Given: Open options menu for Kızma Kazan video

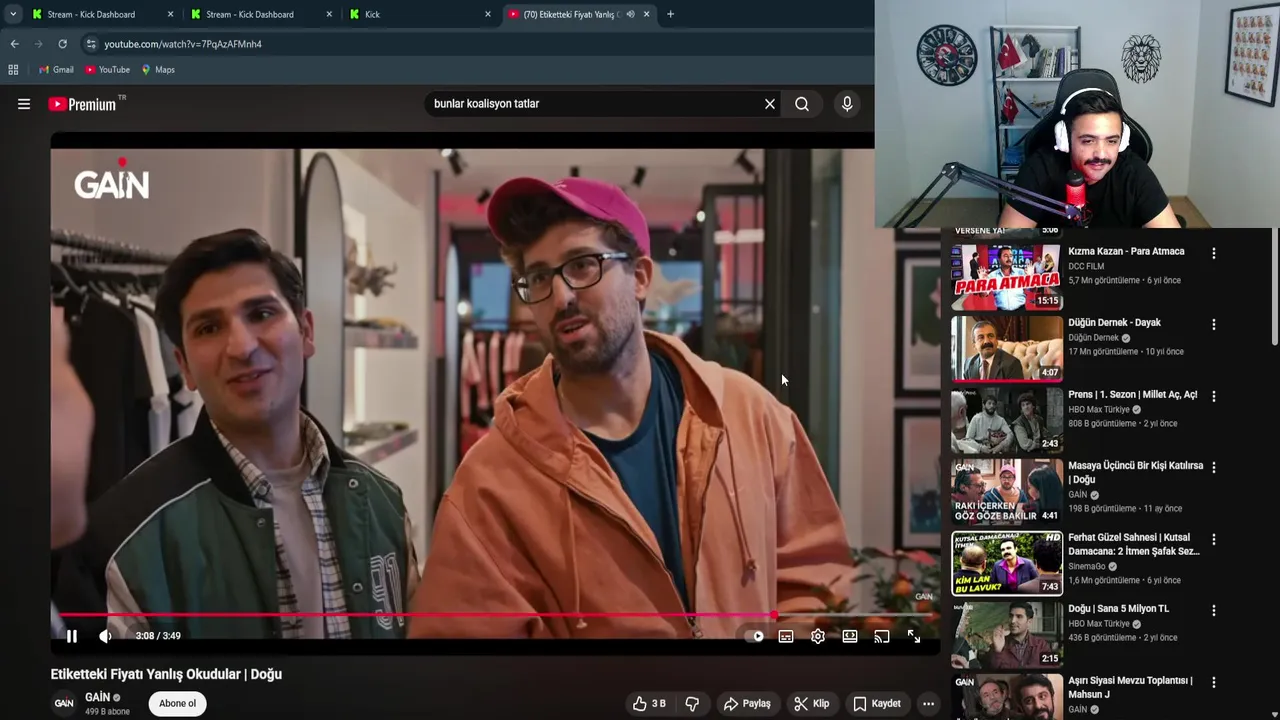Looking at the screenshot, I should click(x=1214, y=254).
